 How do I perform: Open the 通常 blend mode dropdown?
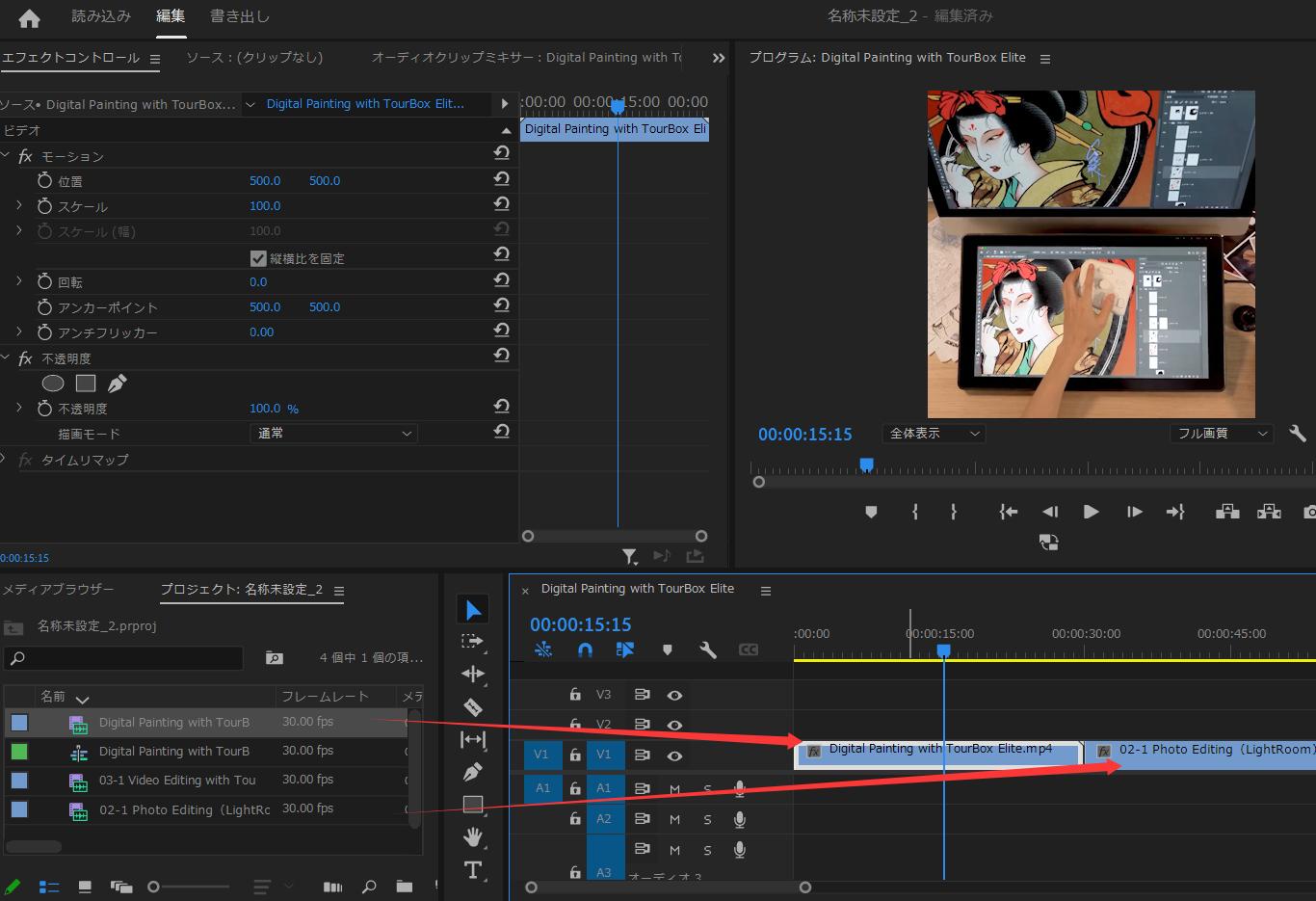pos(332,434)
